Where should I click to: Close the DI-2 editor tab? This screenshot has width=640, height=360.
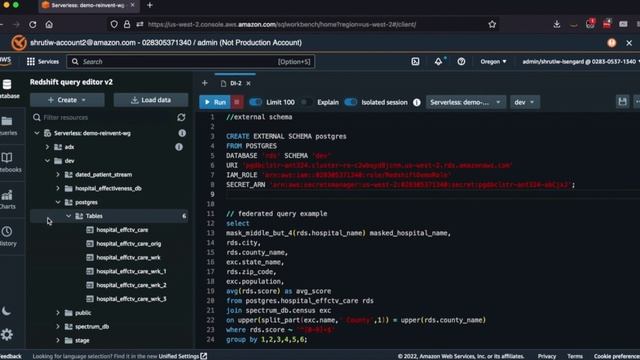[249, 83]
